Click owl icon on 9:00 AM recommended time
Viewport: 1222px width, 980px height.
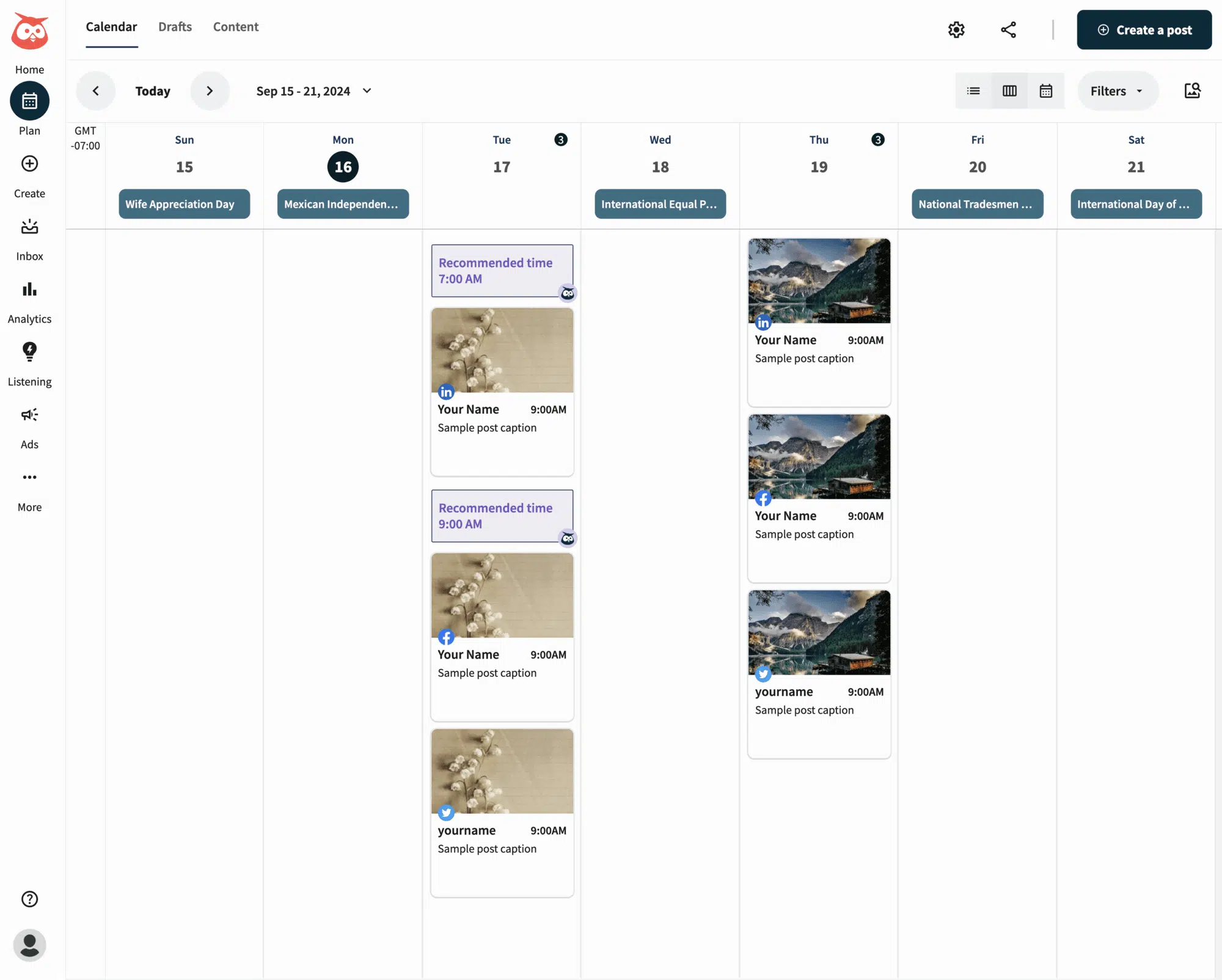568,539
